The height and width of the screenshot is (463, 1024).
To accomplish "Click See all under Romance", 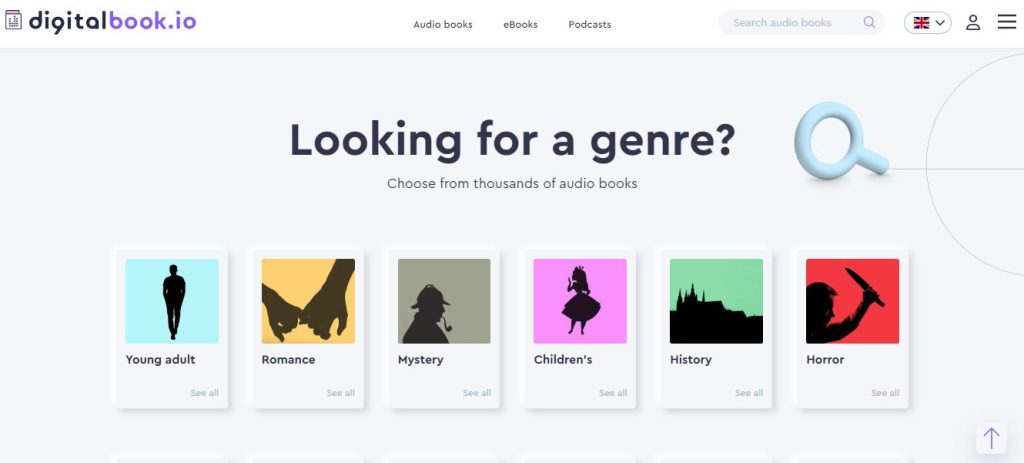I will (340, 392).
